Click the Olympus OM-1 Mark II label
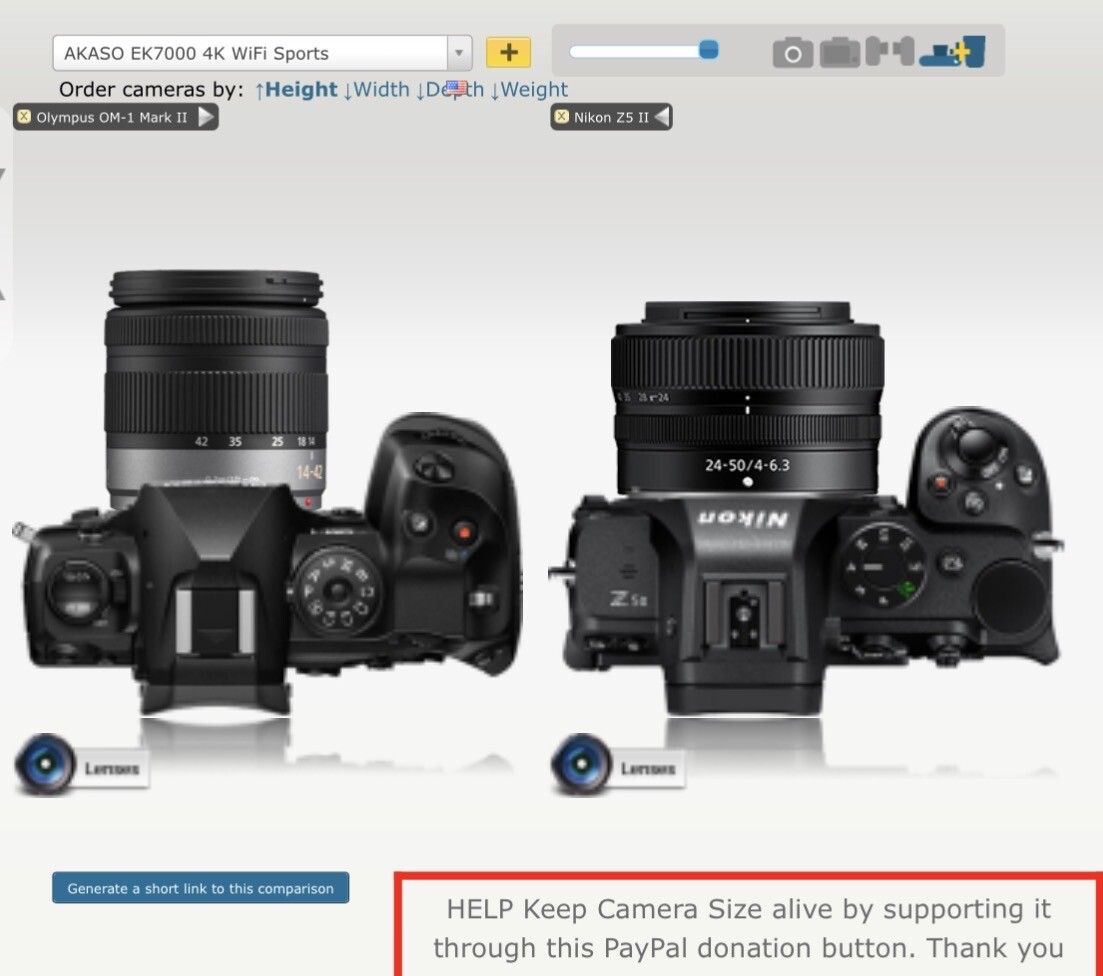1103x976 pixels. click(x=112, y=118)
